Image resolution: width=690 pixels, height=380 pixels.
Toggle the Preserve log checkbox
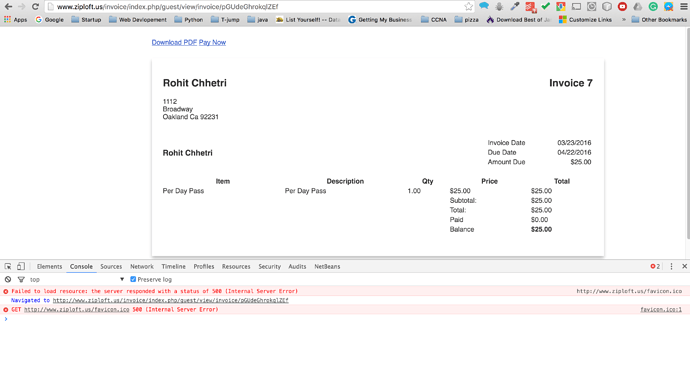pyautogui.click(x=133, y=279)
